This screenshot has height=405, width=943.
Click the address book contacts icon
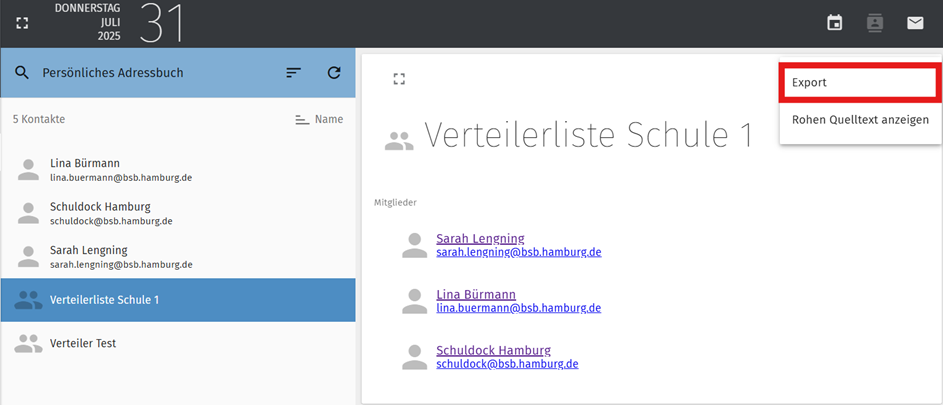[x=874, y=23]
